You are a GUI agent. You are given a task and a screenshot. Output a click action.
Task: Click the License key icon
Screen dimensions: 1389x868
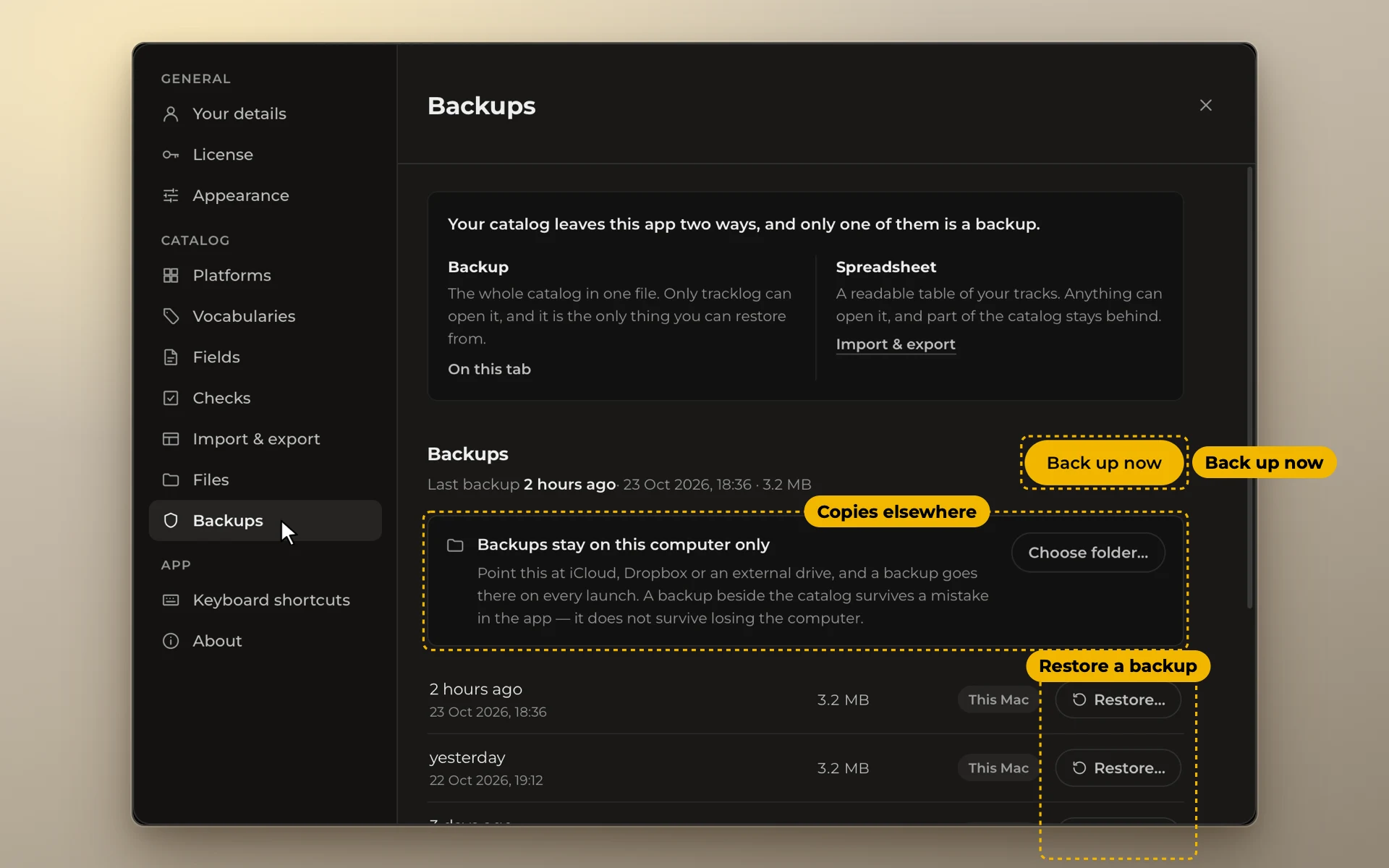click(171, 155)
